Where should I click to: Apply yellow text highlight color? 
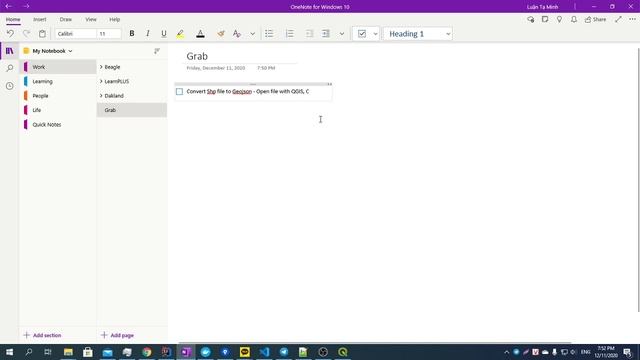pyautogui.click(x=180, y=34)
